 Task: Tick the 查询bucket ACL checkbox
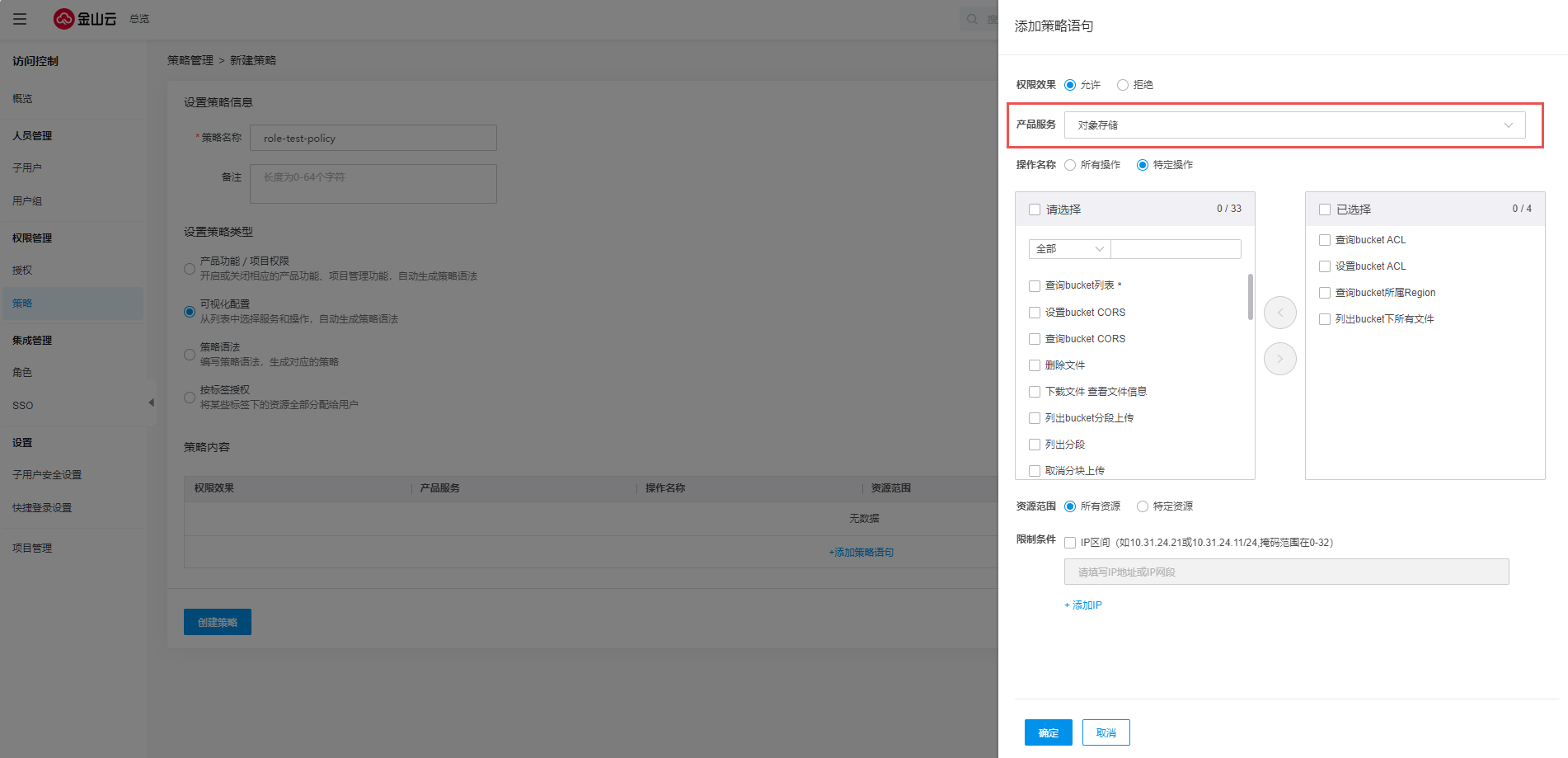[1325, 240]
